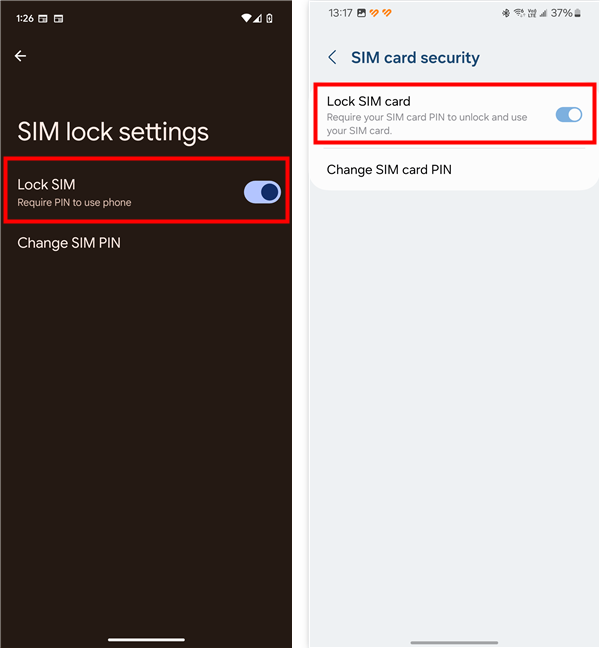Open Change SIM card PIN
600x648 pixels.
tap(389, 170)
